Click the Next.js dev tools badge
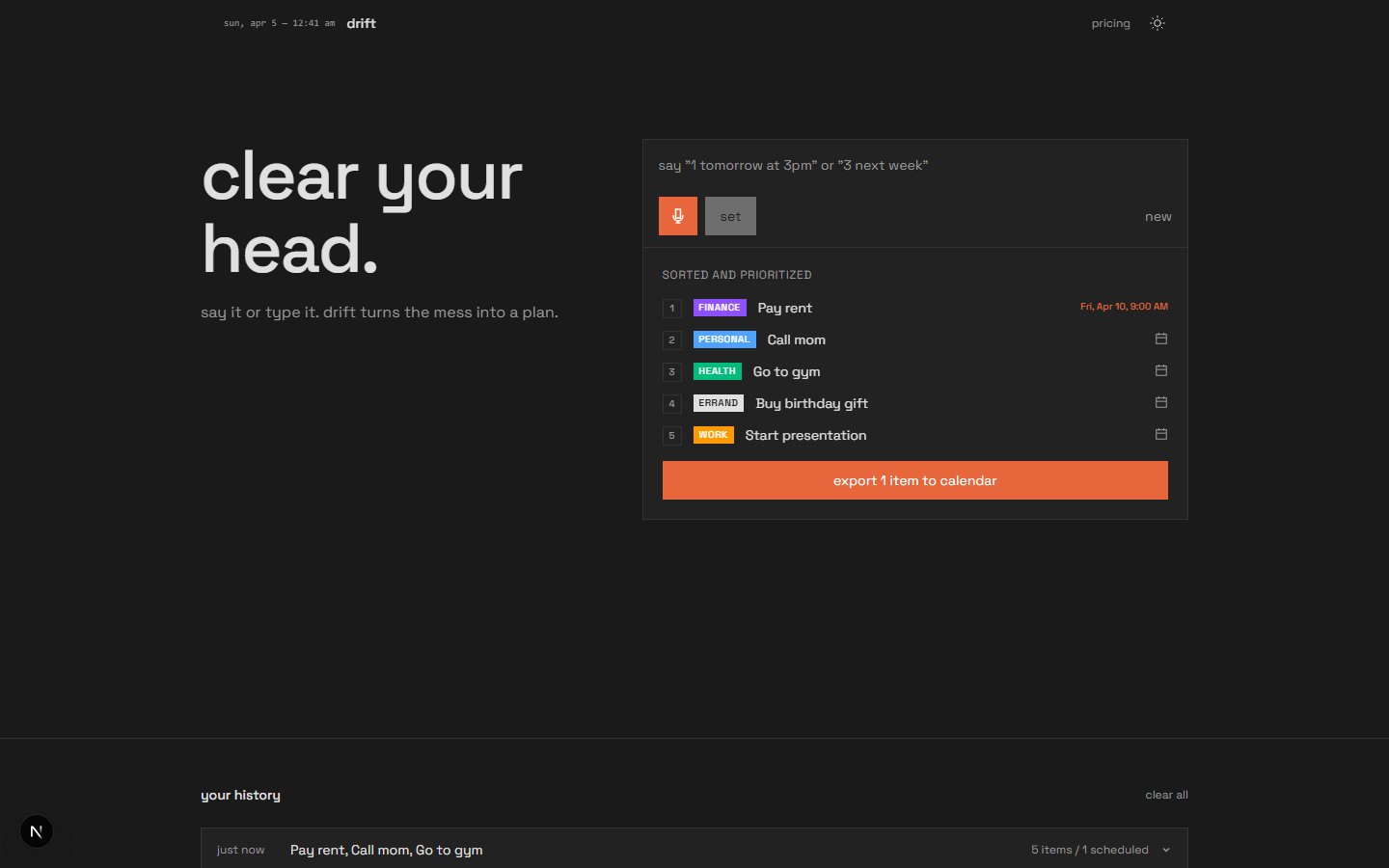1389x868 pixels. point(37,831)
